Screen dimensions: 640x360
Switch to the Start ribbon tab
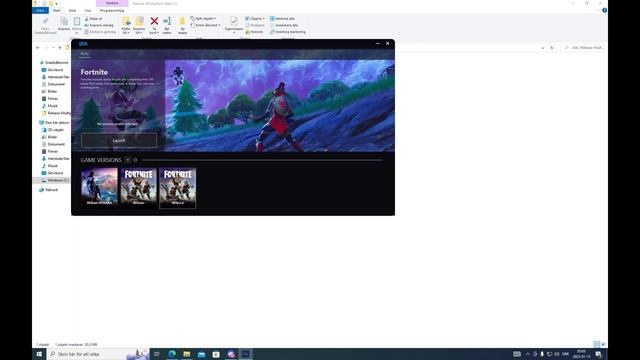tap(57, 11)
